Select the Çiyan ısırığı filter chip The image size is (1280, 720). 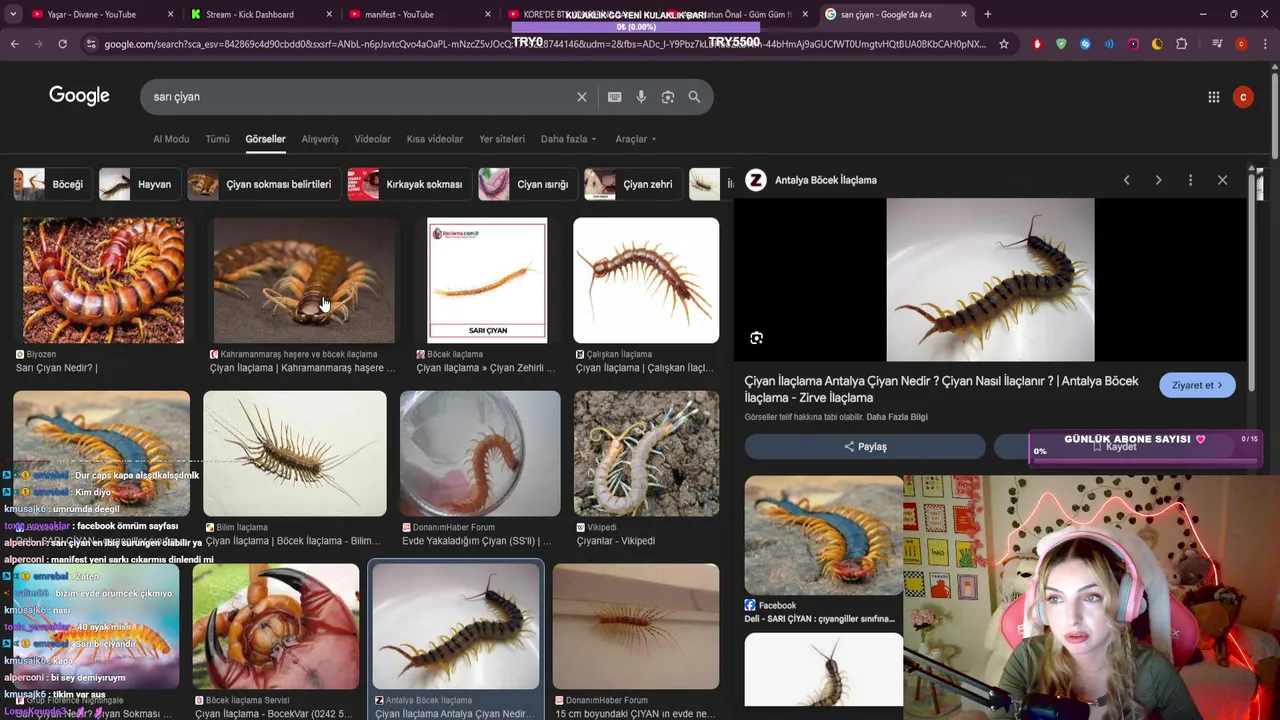pyautogui.click(x=528, y=184)
